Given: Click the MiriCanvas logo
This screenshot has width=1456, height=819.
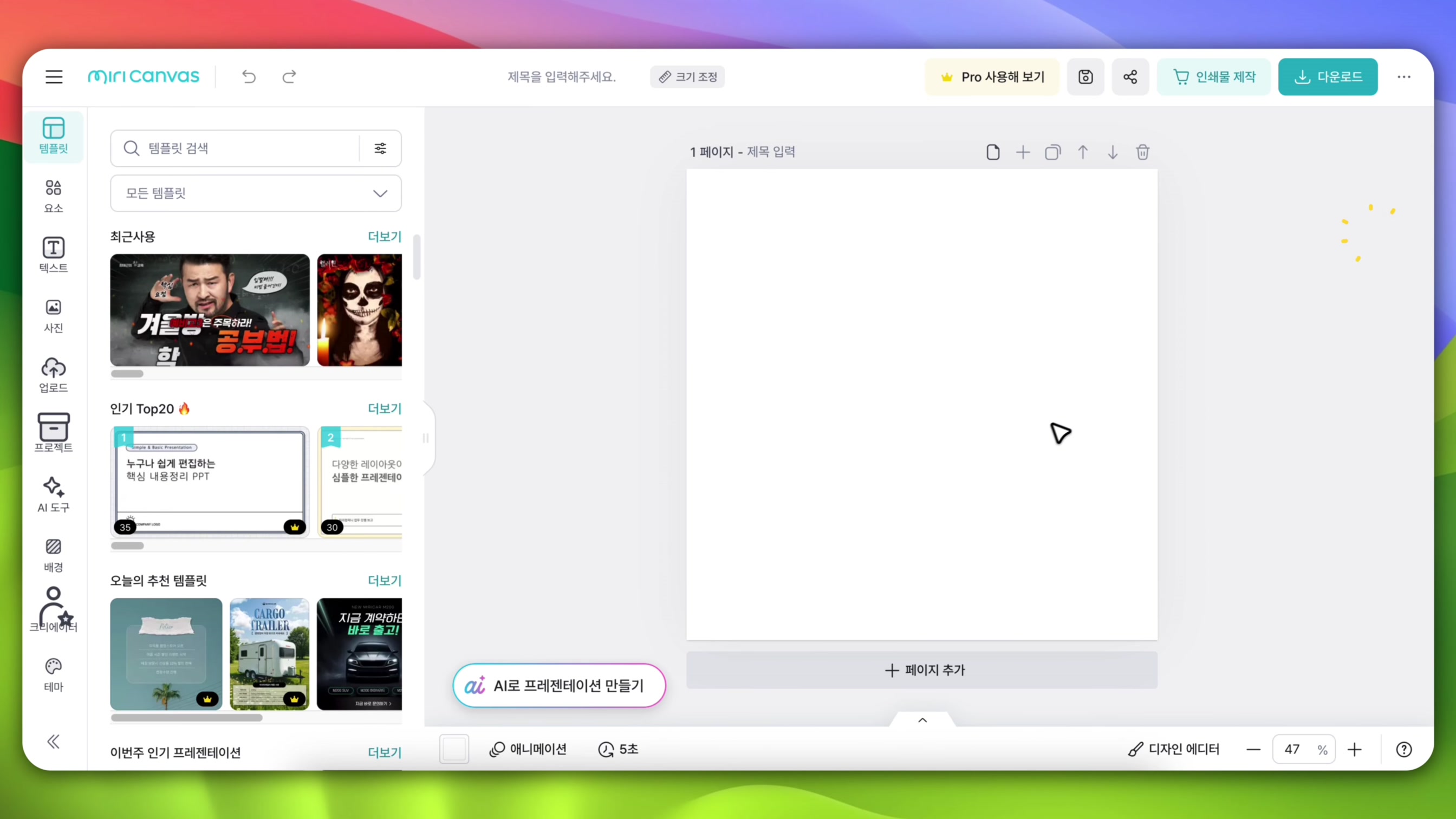Looking at the screenshot, I should [144, 76].
